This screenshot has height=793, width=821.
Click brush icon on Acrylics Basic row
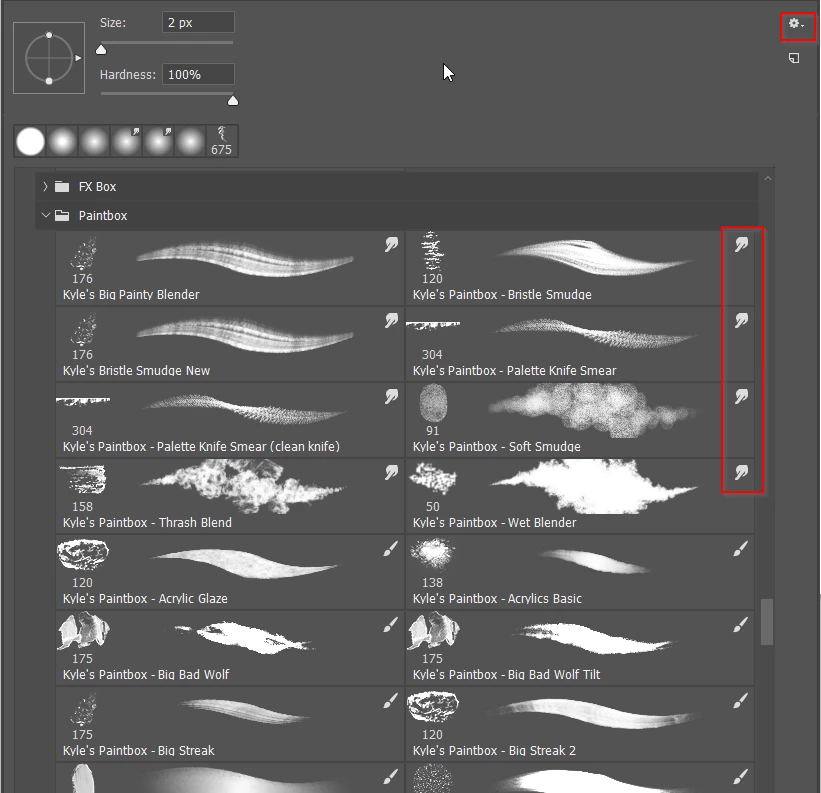740,549
